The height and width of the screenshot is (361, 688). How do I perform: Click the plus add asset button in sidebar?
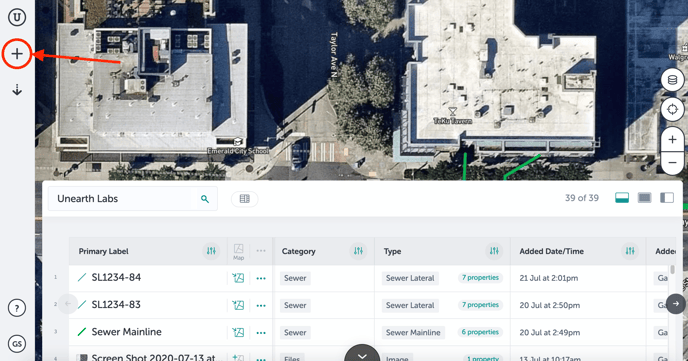[x=17, y=54]
